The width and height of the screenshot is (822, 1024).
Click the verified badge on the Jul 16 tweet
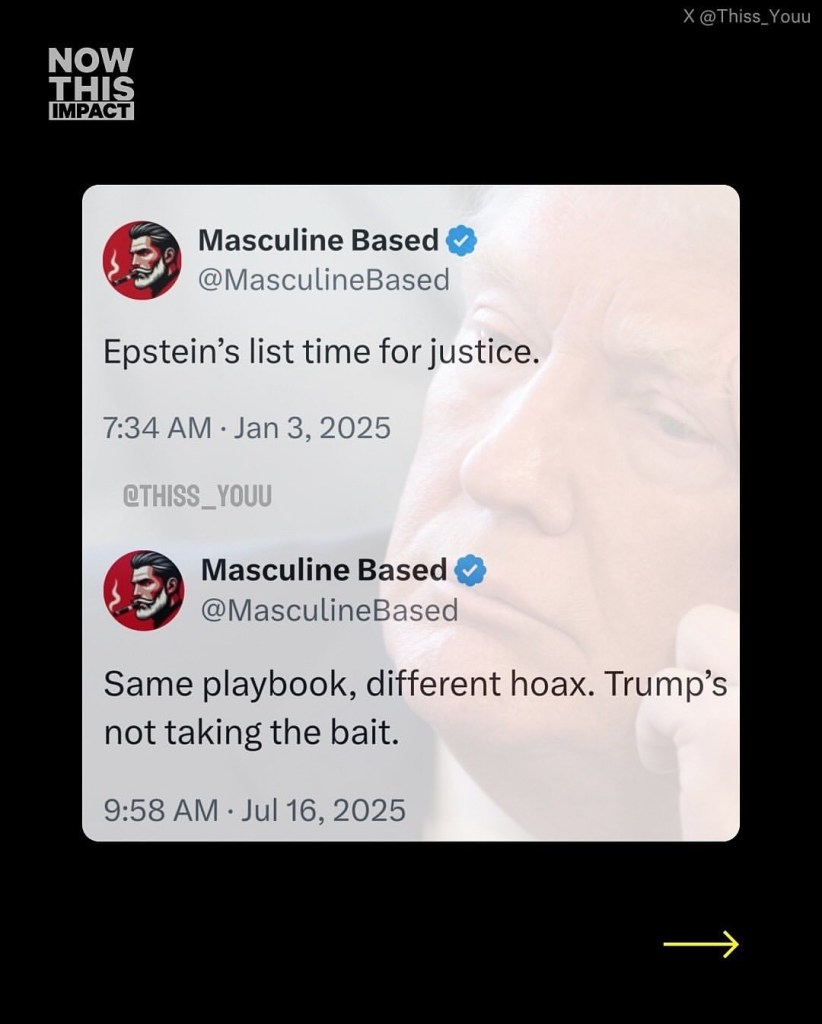click(470, 571)
